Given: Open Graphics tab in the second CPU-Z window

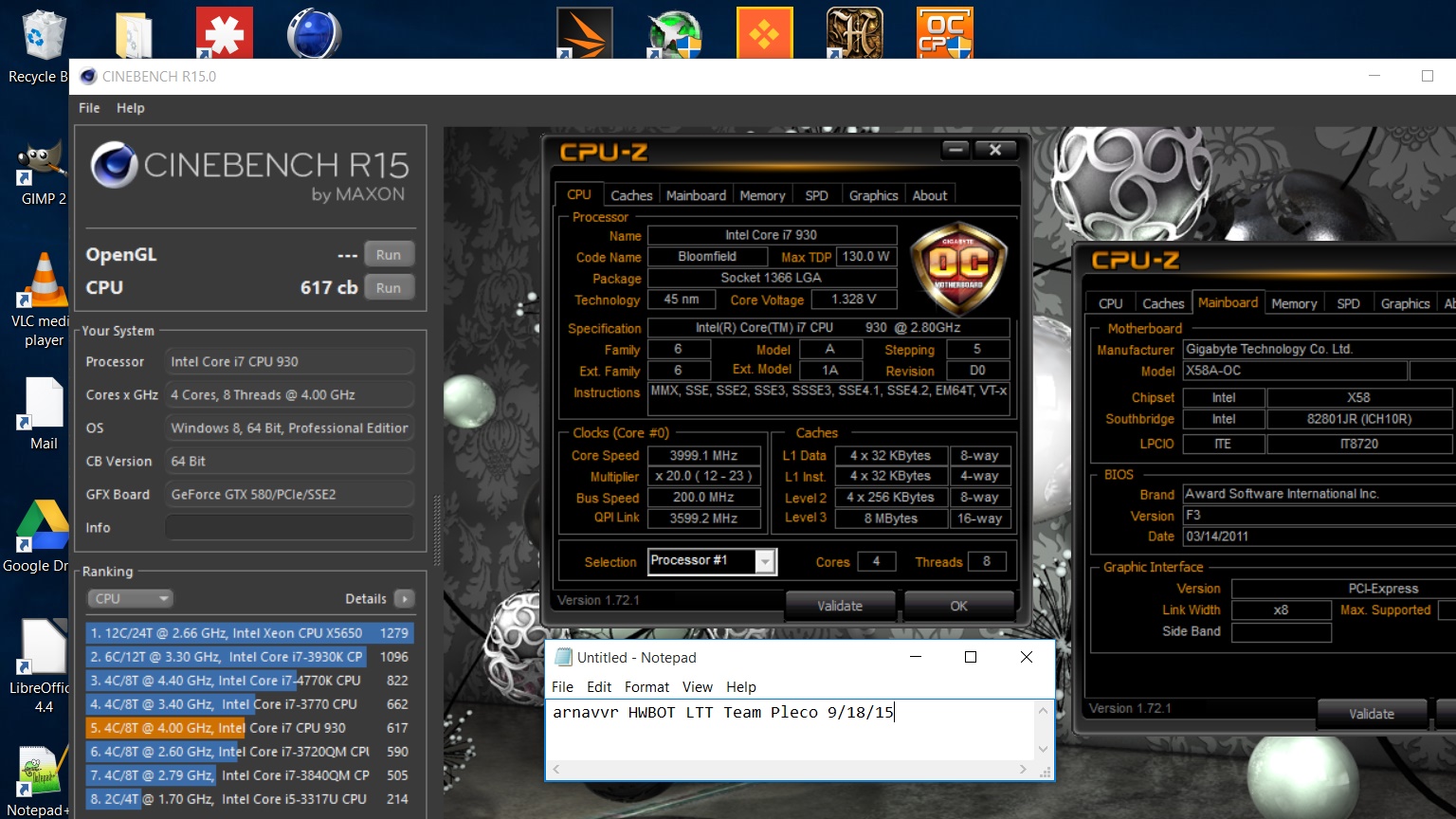Looking at the screenshot, I should point(1405,303).
